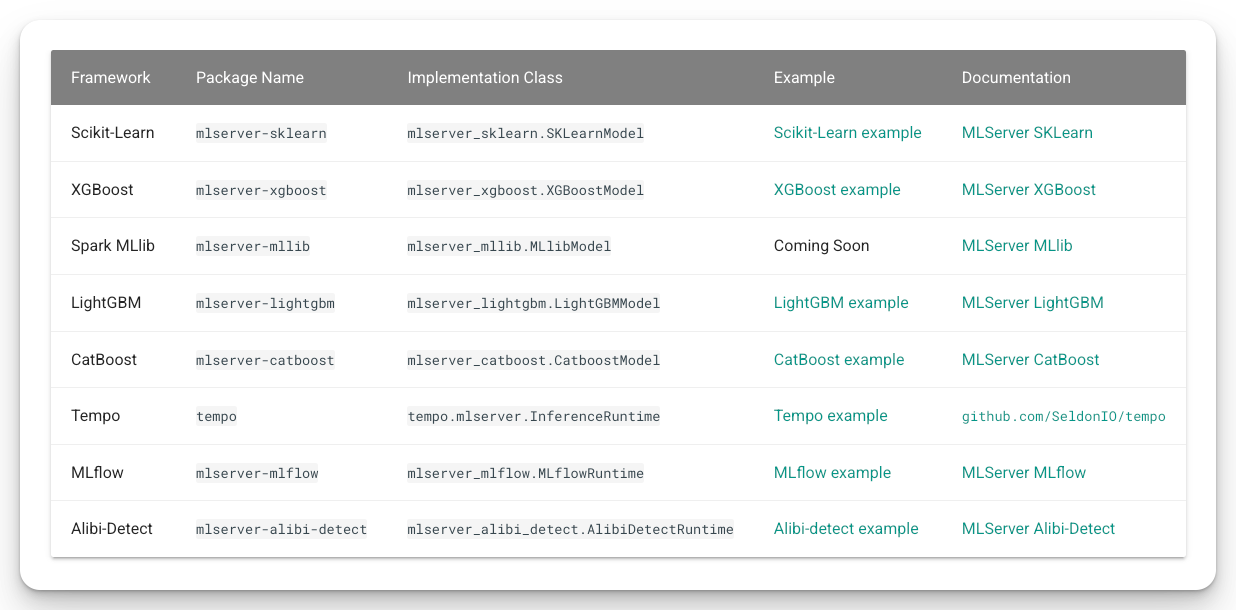
Task: Open the MLServer CatBoost documentation link
Action: [x=1031, y=360]
